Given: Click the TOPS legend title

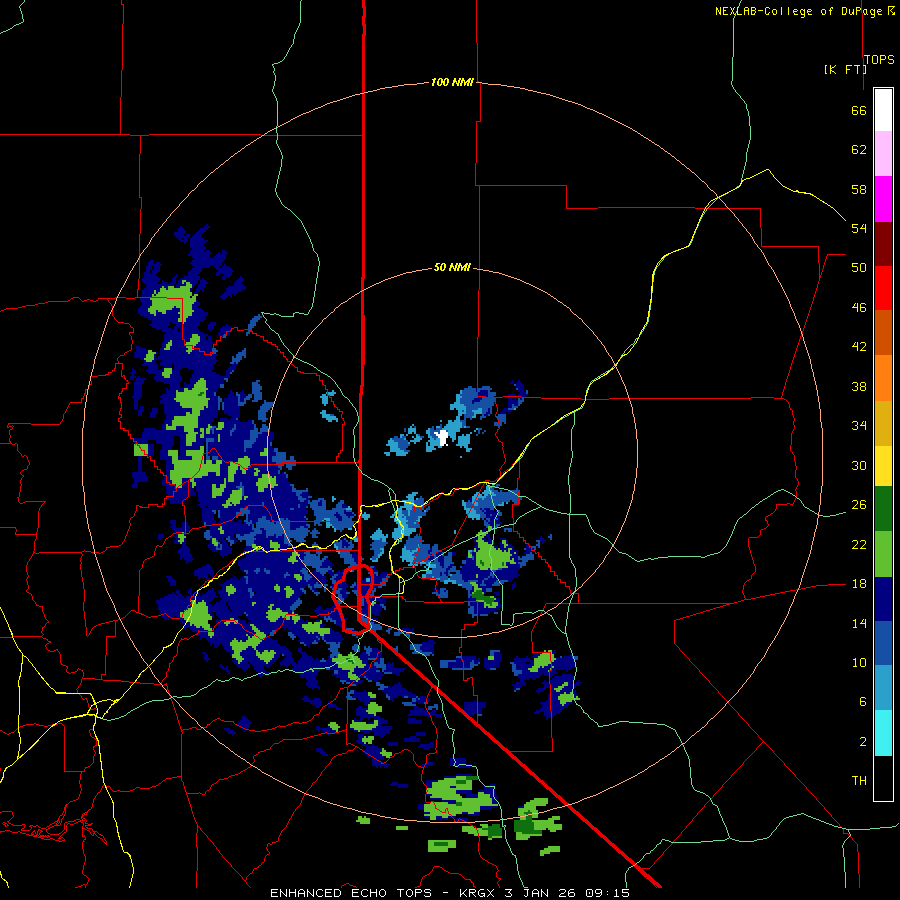Looking at the screenshot, I should click(x=879, y=59).
